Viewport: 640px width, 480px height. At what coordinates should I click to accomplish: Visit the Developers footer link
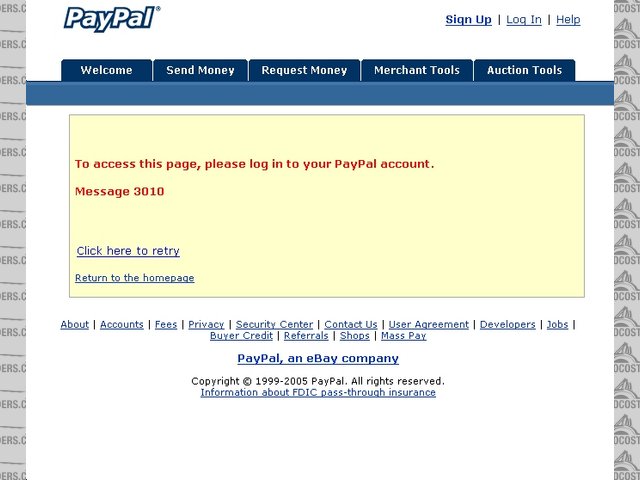click(x=507, y=324)
